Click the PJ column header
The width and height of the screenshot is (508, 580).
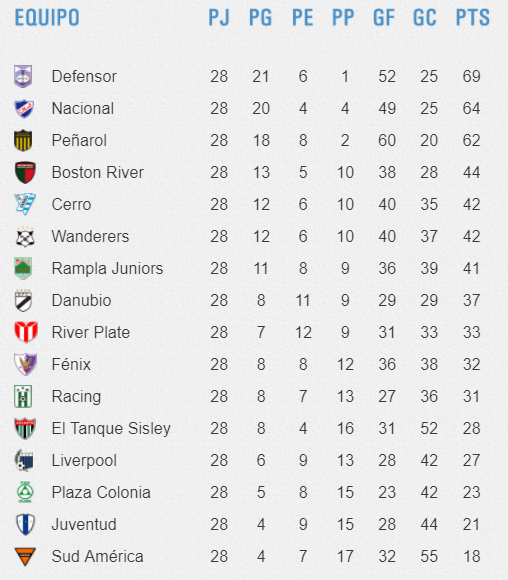(x=219, y=17)
